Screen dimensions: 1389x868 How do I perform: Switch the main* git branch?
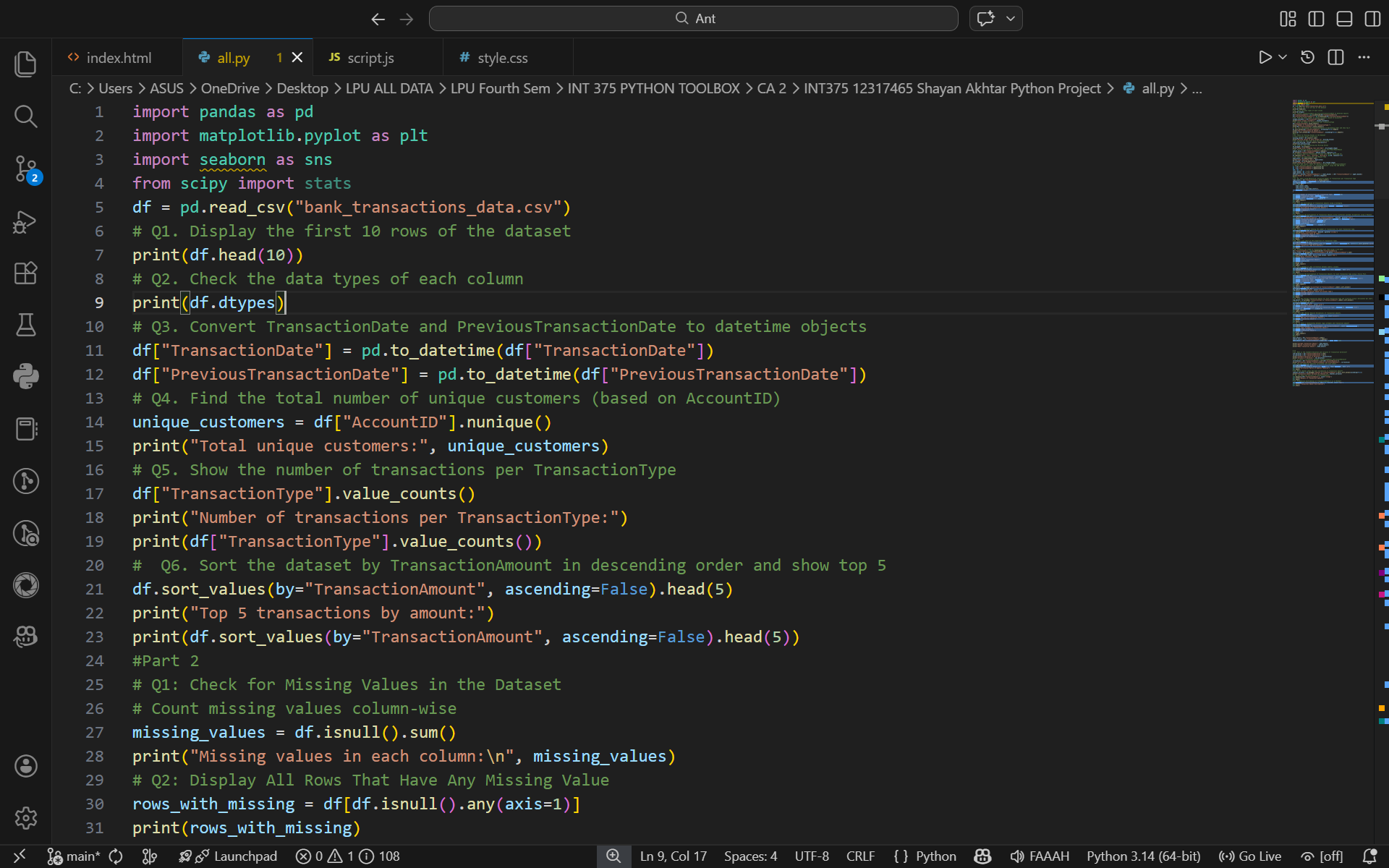click(74, 856)
